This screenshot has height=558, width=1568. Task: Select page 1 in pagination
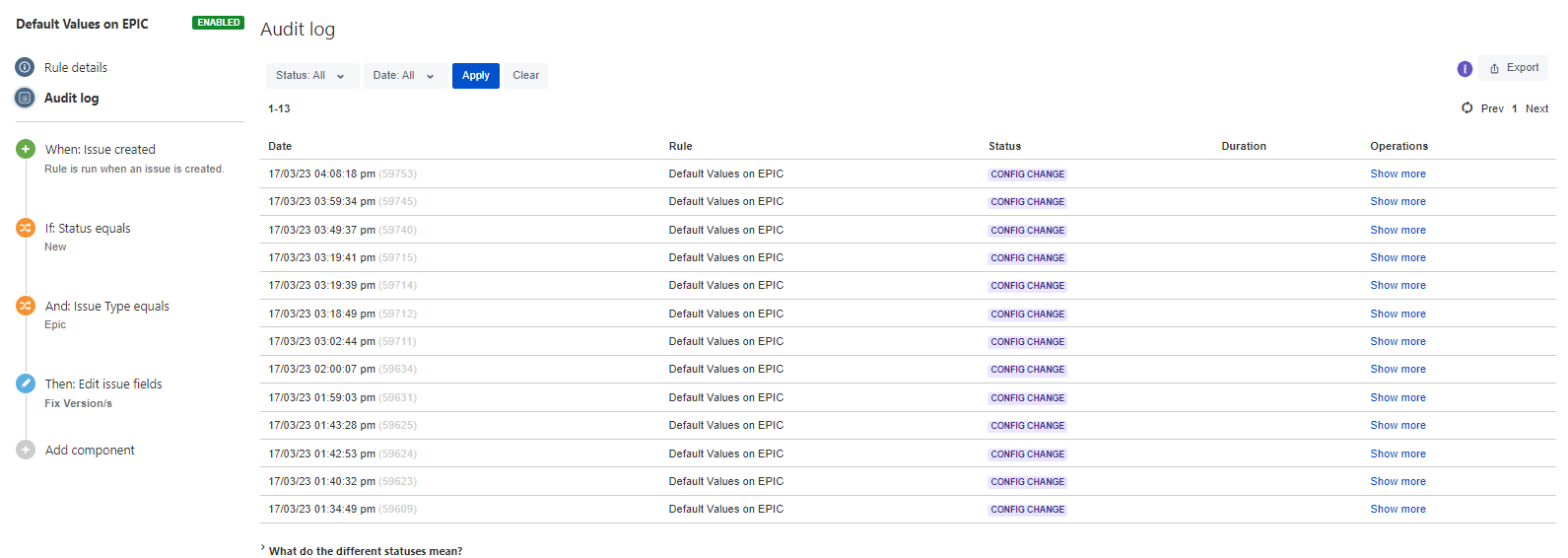[1515, 108]
